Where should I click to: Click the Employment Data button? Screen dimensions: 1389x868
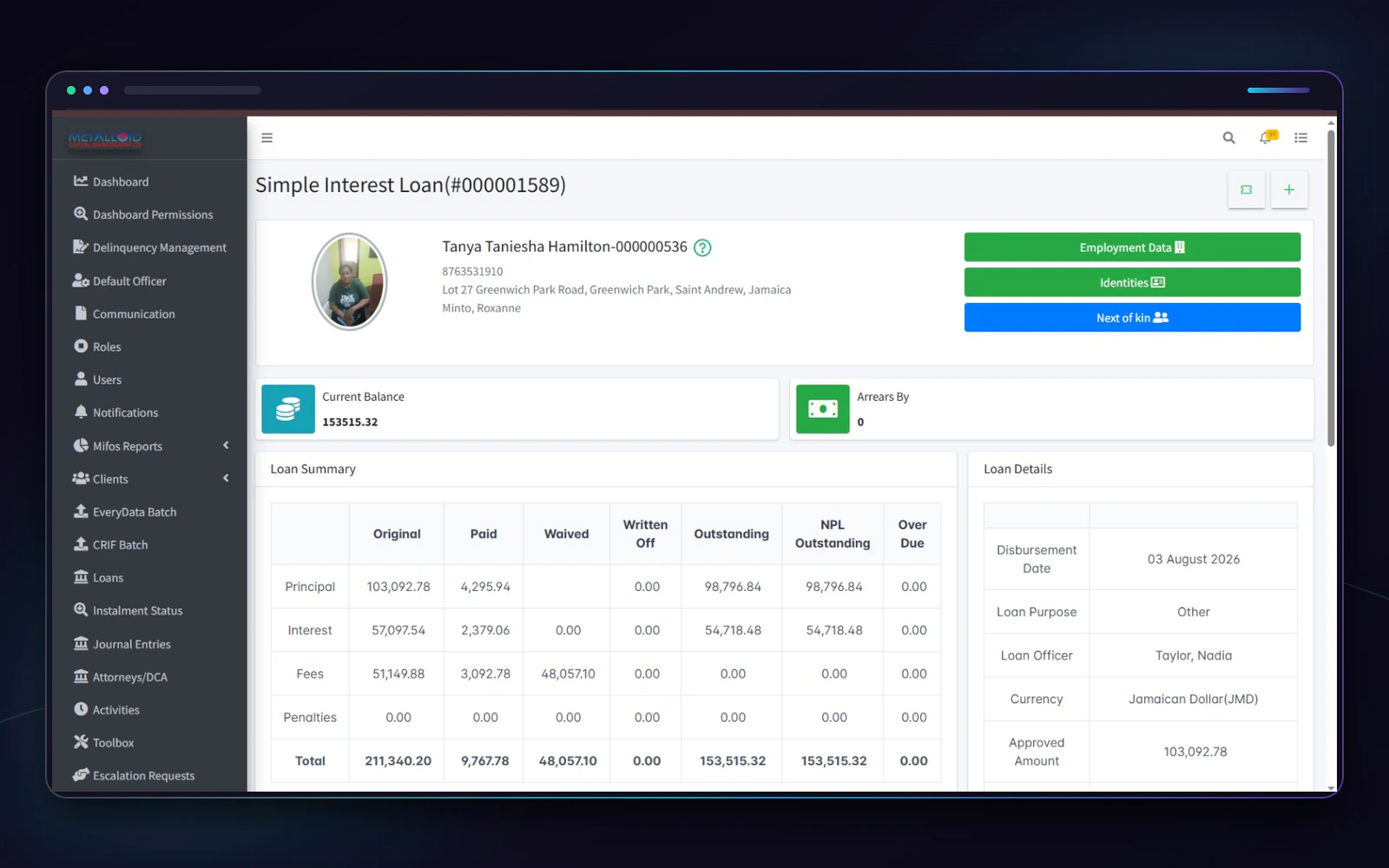tap(1132, 247)
